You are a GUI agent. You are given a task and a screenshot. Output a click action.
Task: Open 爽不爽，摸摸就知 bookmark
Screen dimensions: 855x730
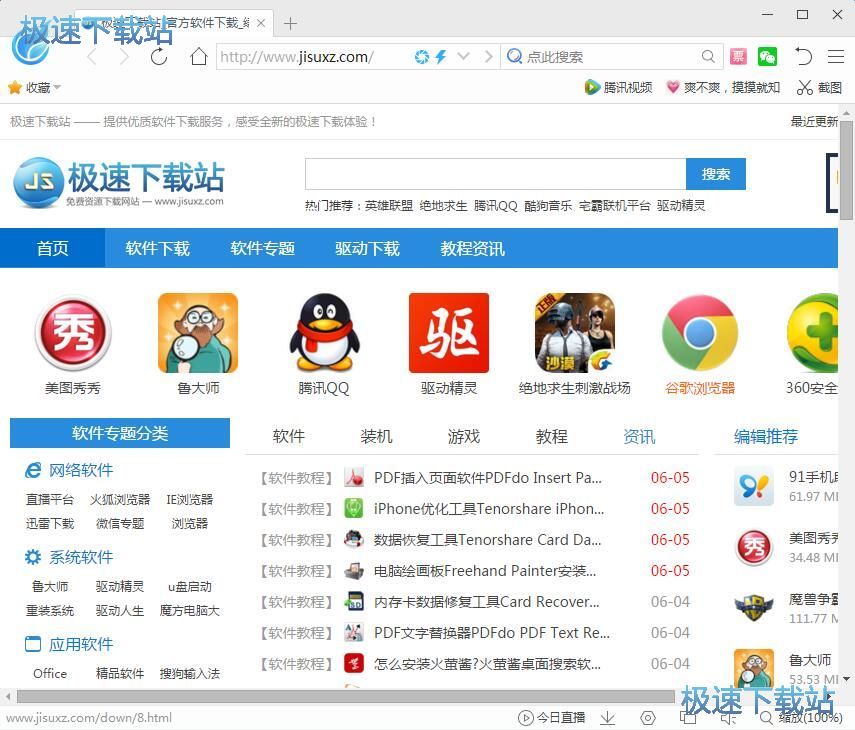tap(723, 87)
